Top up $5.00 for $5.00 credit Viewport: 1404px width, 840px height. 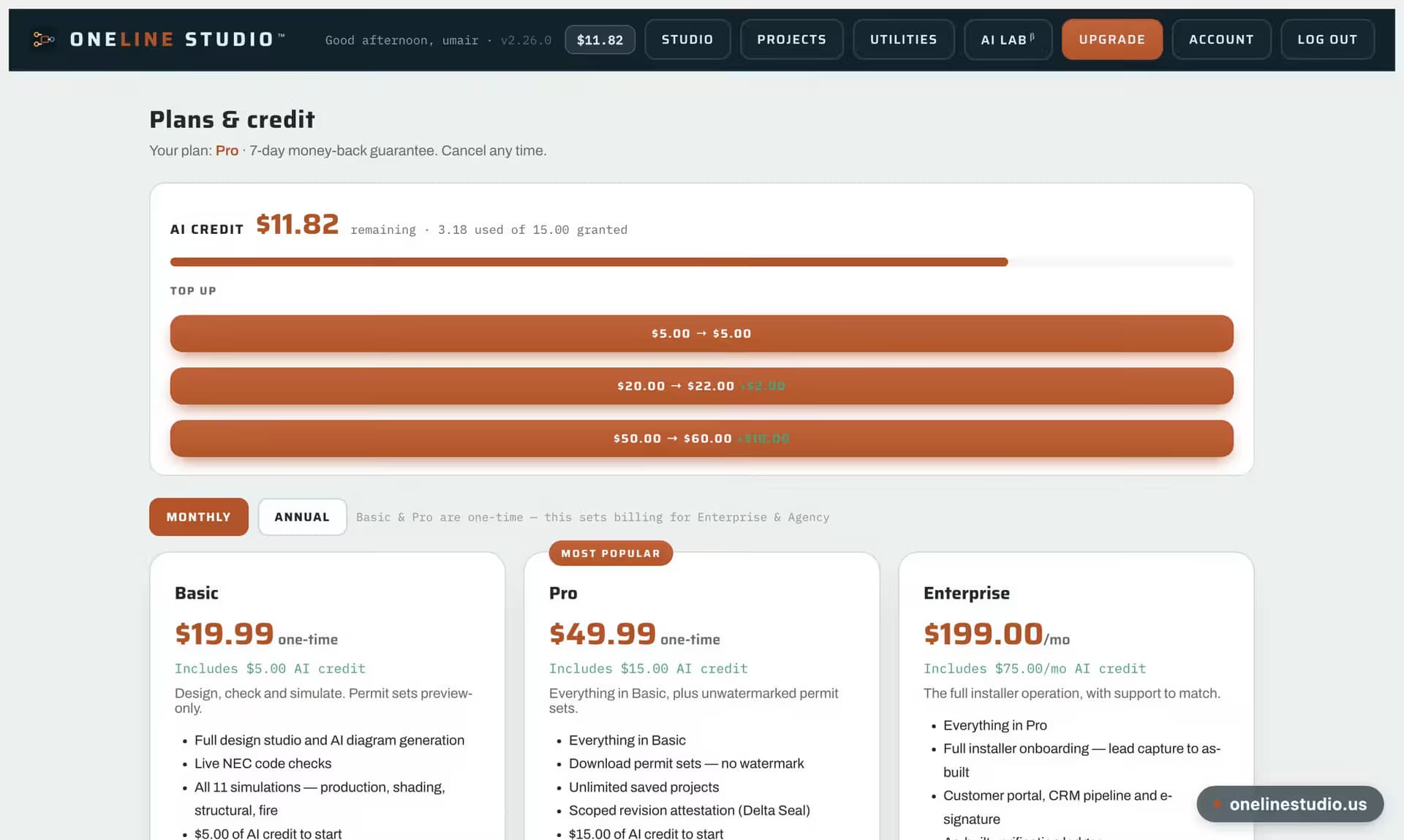point(701,333)
